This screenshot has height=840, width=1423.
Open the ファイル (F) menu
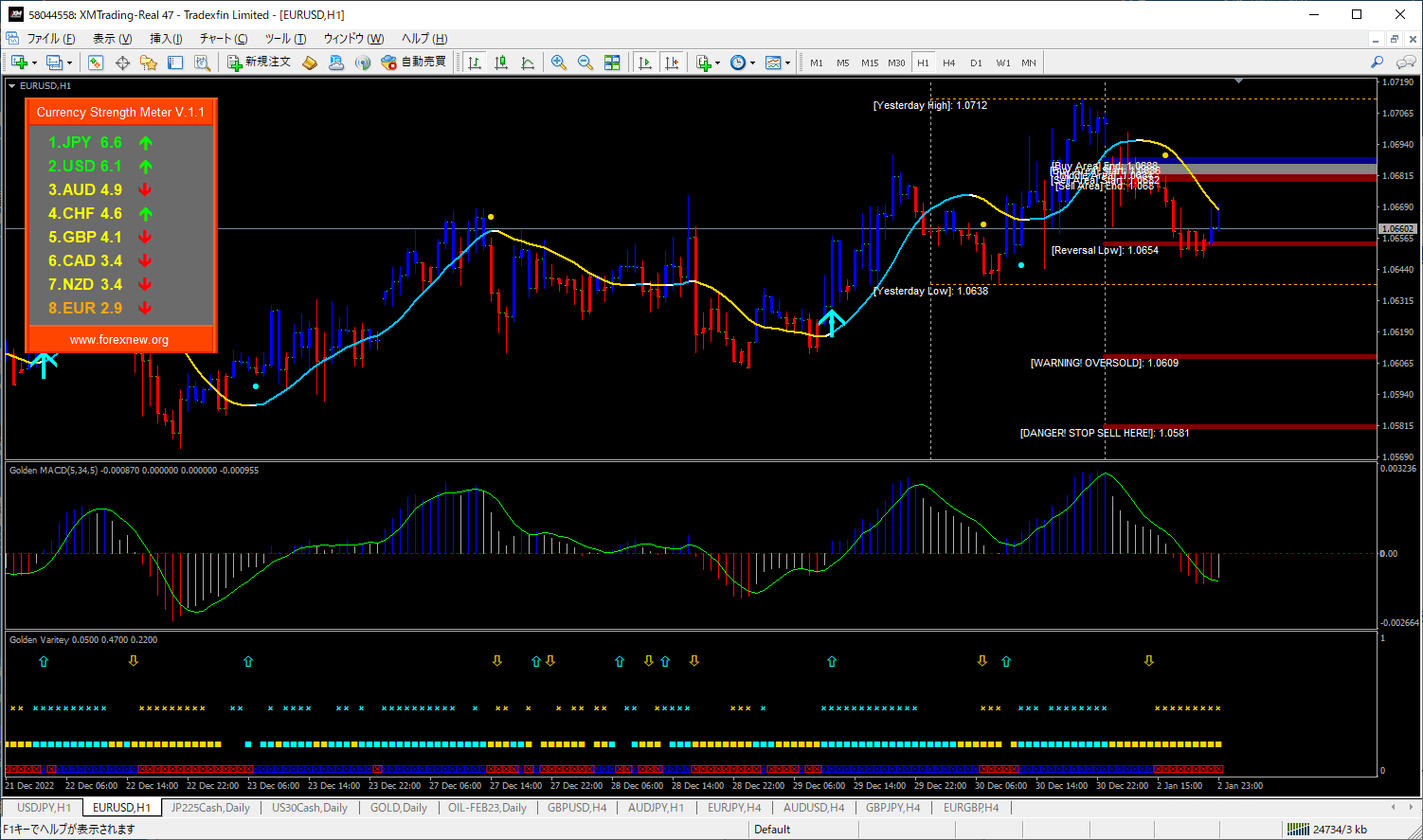(51, 39)
